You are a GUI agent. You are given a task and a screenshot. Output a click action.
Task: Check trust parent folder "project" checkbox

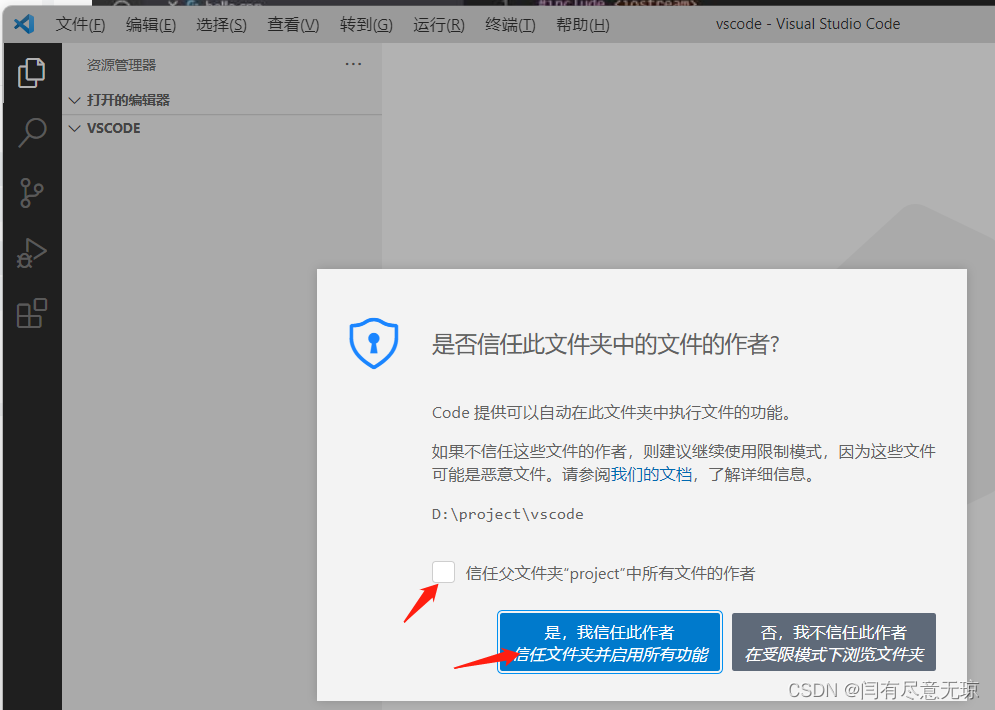444,572
